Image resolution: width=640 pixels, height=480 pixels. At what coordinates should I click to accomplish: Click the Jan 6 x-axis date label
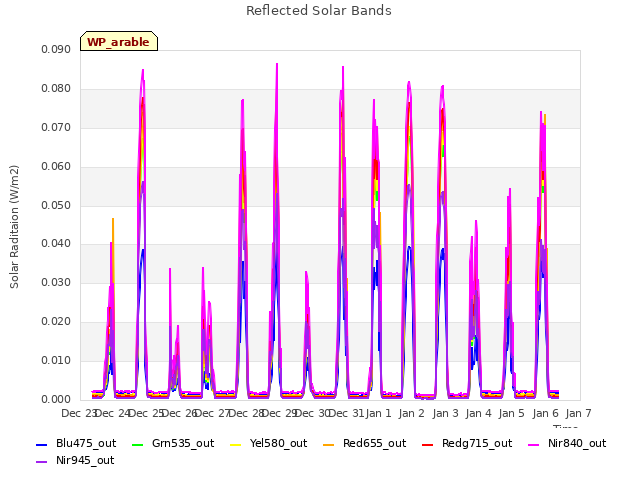coord(545,413)
